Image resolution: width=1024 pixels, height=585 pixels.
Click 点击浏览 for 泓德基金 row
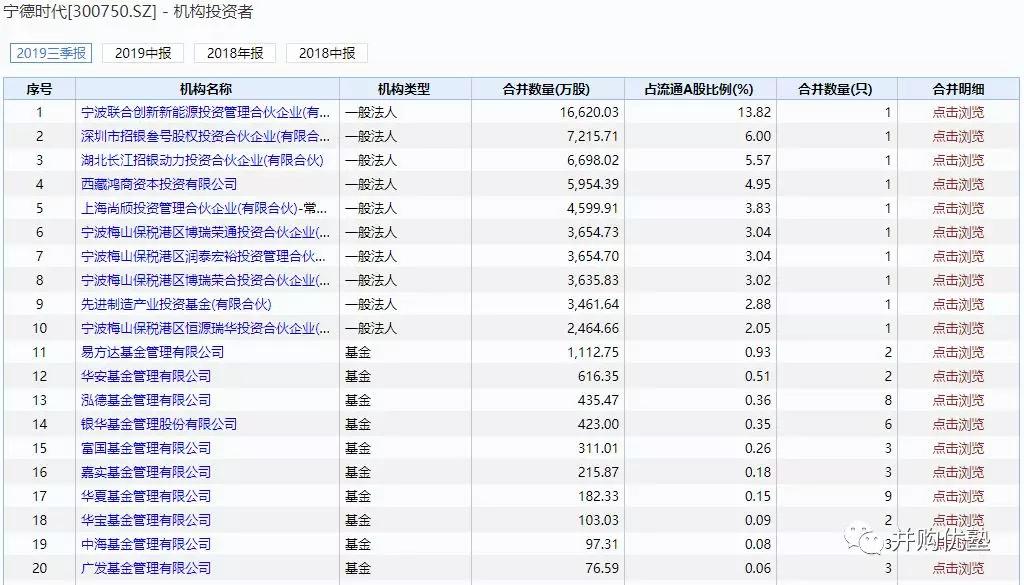point(957,400)
